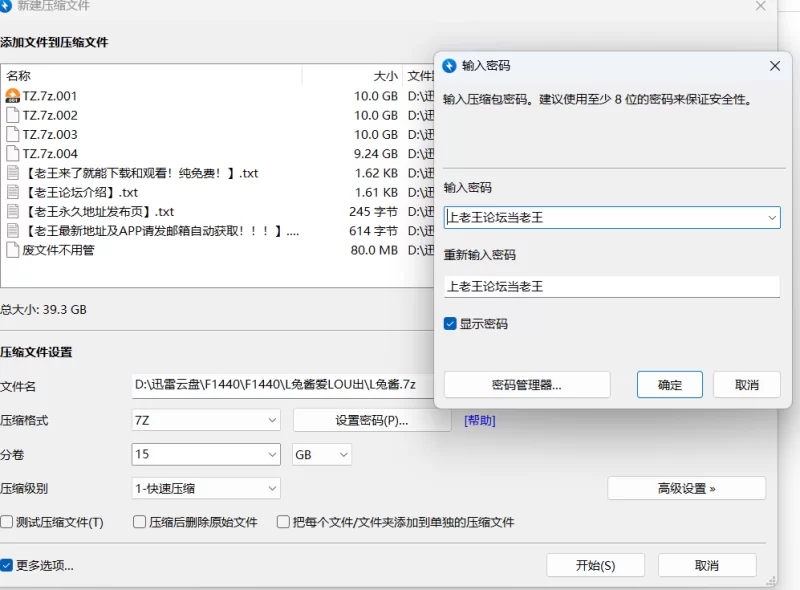Sort list by 大小 column header
The height and width of the screenshot is (590, 800).
(384, 76)
